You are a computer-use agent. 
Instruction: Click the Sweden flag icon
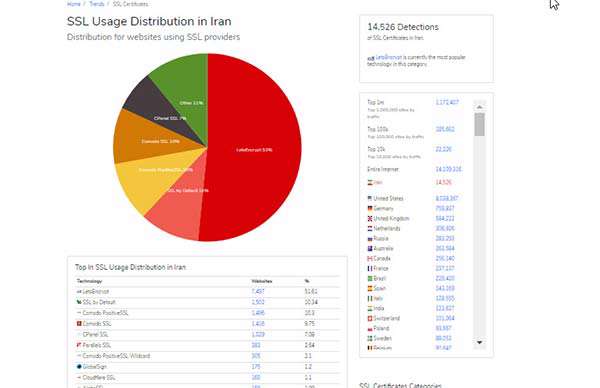pos(370,338)
